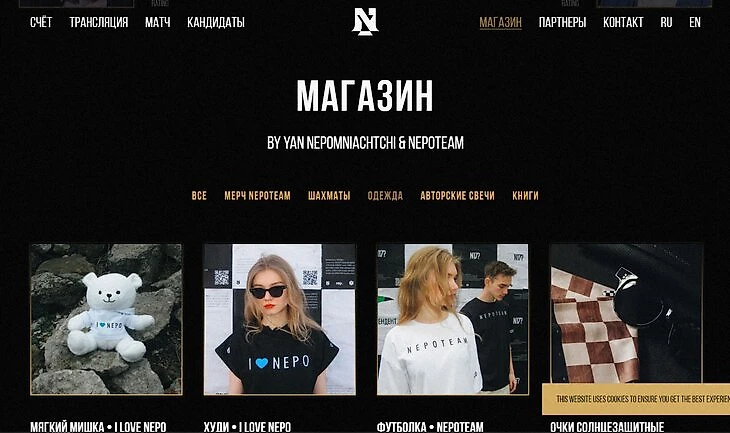Click the ФУТБОЛКА • NEPOTEAM product title
This screenshot has width=730, height=433.
coord(430,426)
